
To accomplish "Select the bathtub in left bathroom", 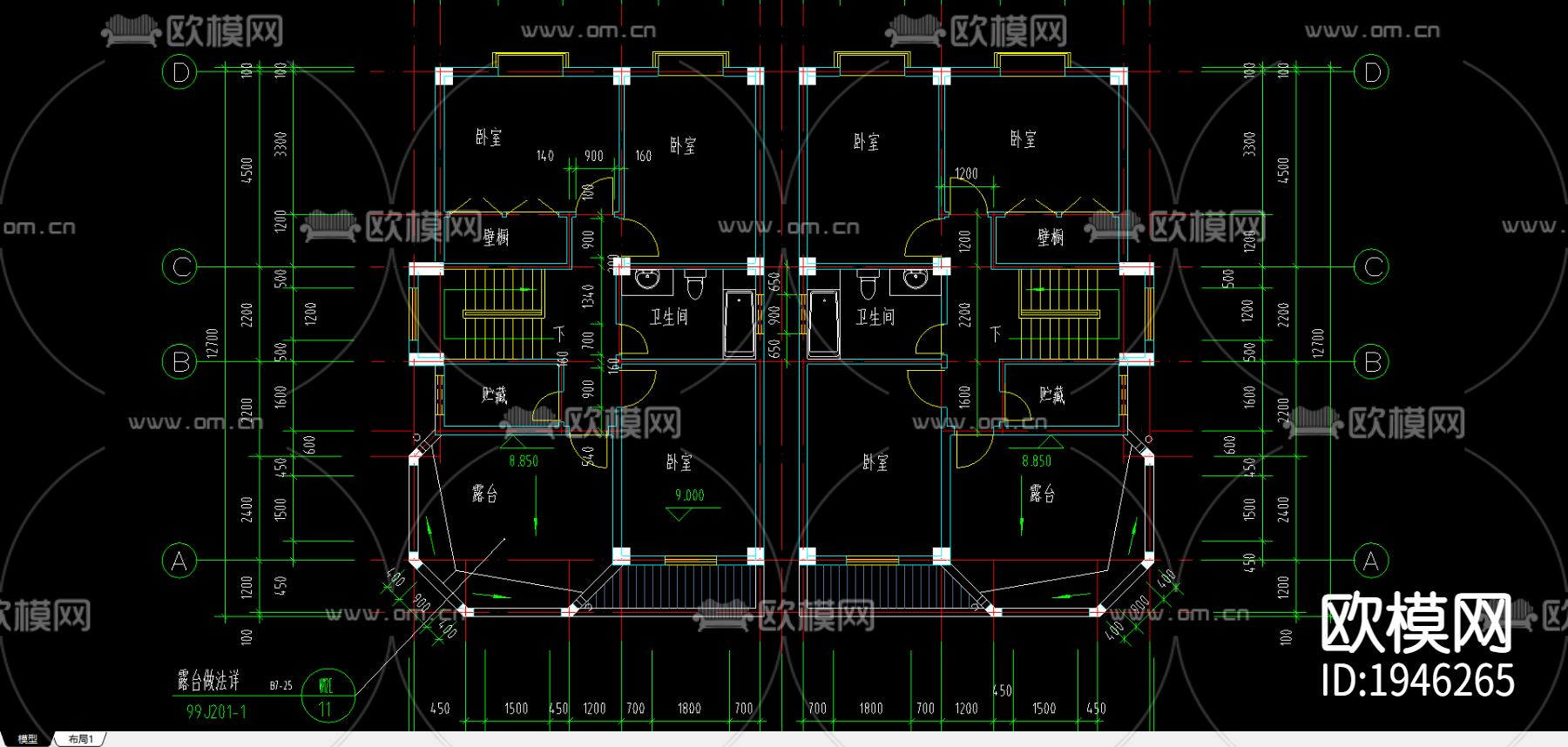I will (740, 324).
